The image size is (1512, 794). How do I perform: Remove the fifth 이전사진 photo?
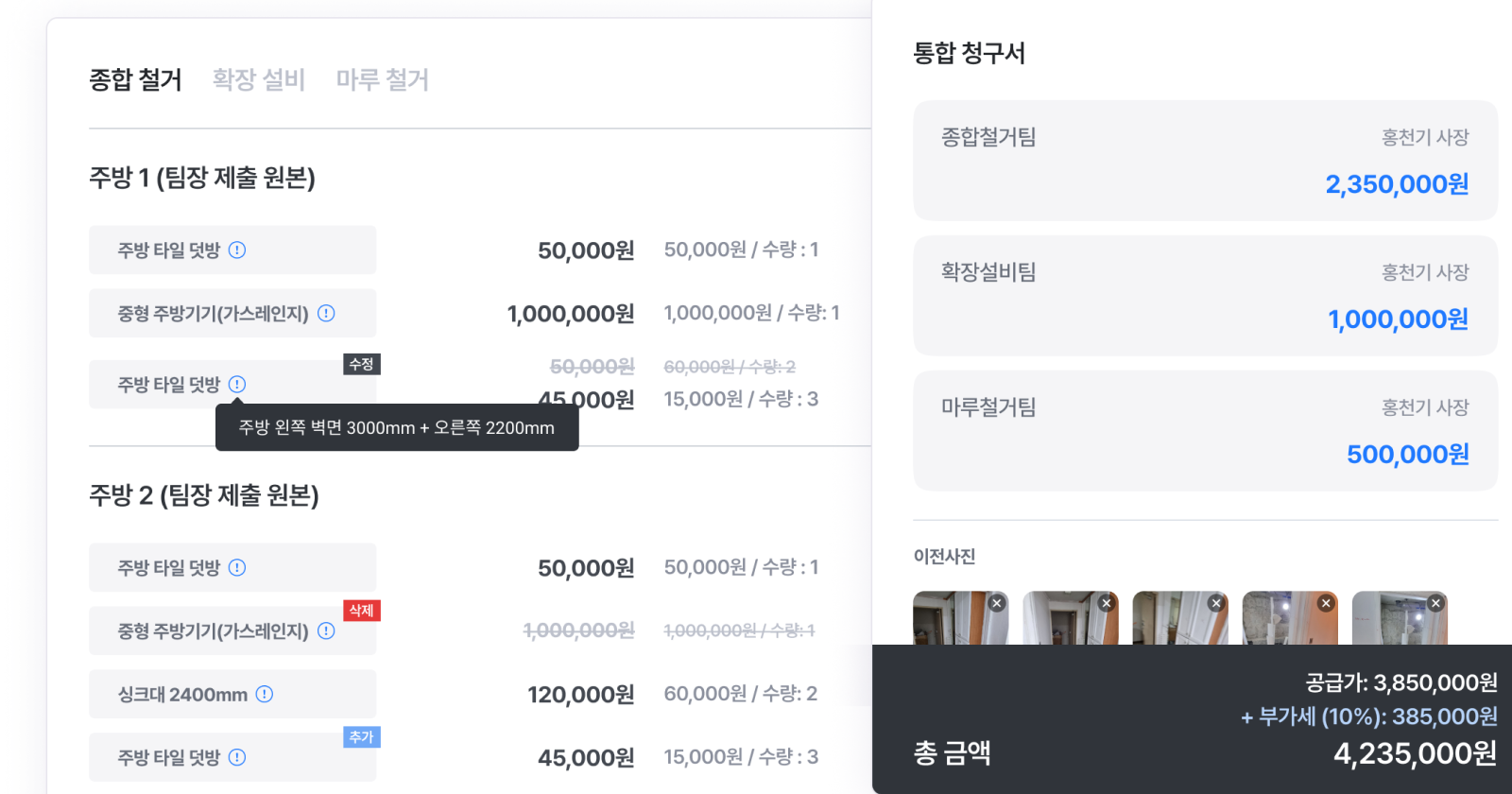[1435, 603]
